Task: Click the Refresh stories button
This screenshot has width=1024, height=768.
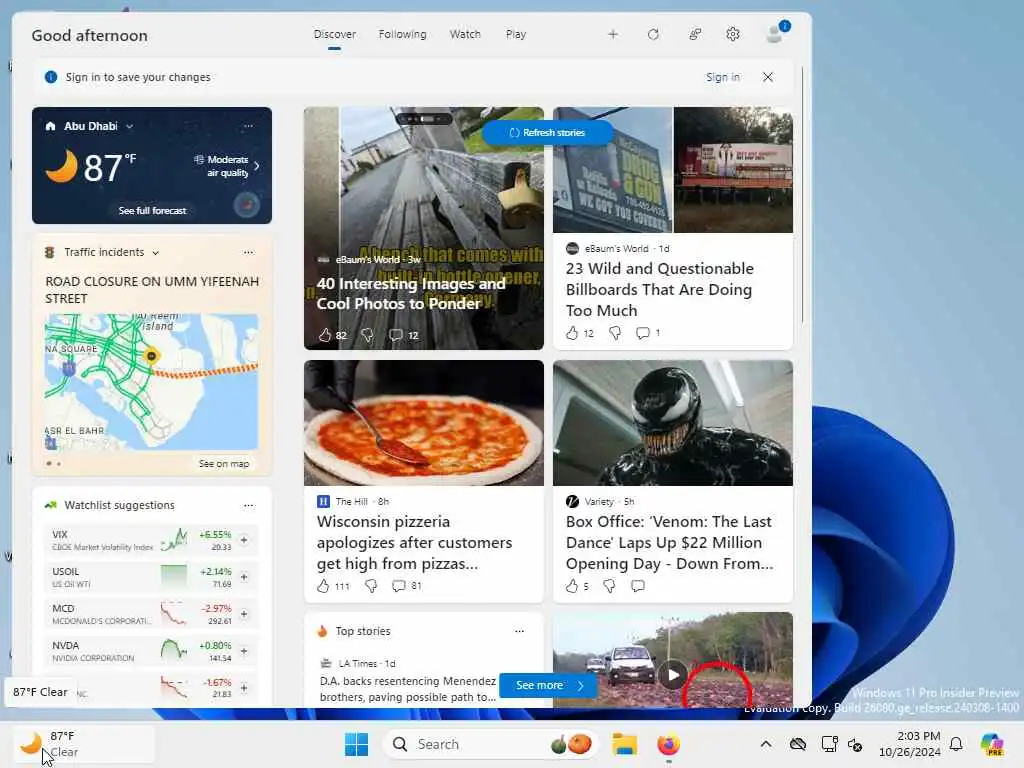Action: [x=547, y=133]
